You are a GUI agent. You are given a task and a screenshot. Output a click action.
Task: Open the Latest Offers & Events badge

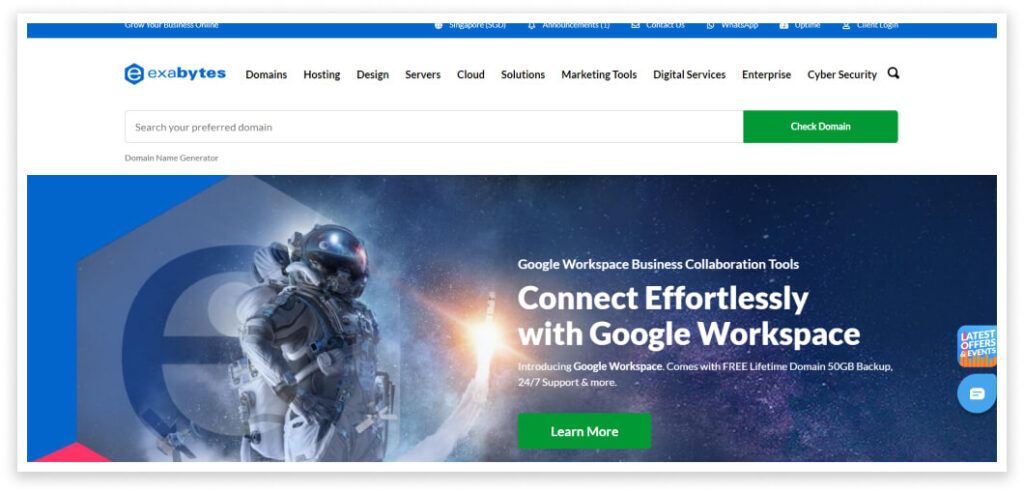click(x=977, y=346)
